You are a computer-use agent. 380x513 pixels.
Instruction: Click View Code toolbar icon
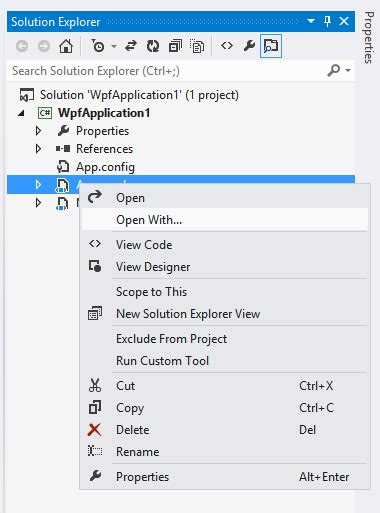tap(227, 46)
